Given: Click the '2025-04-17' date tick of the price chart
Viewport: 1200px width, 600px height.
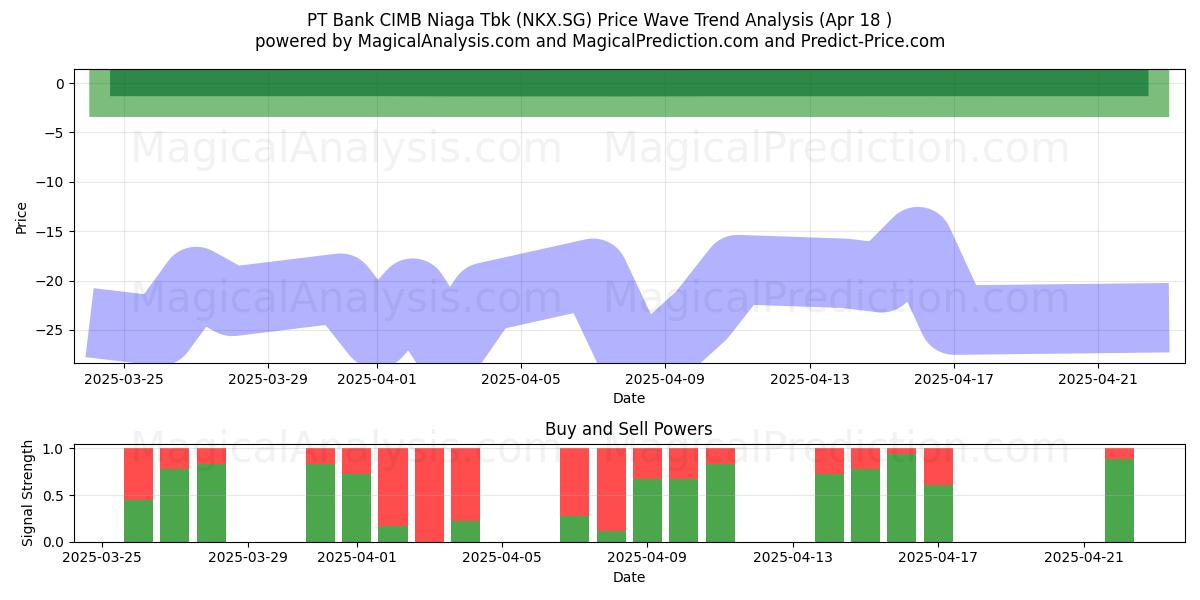Looking at the screenshot, I should click(954, 379).
